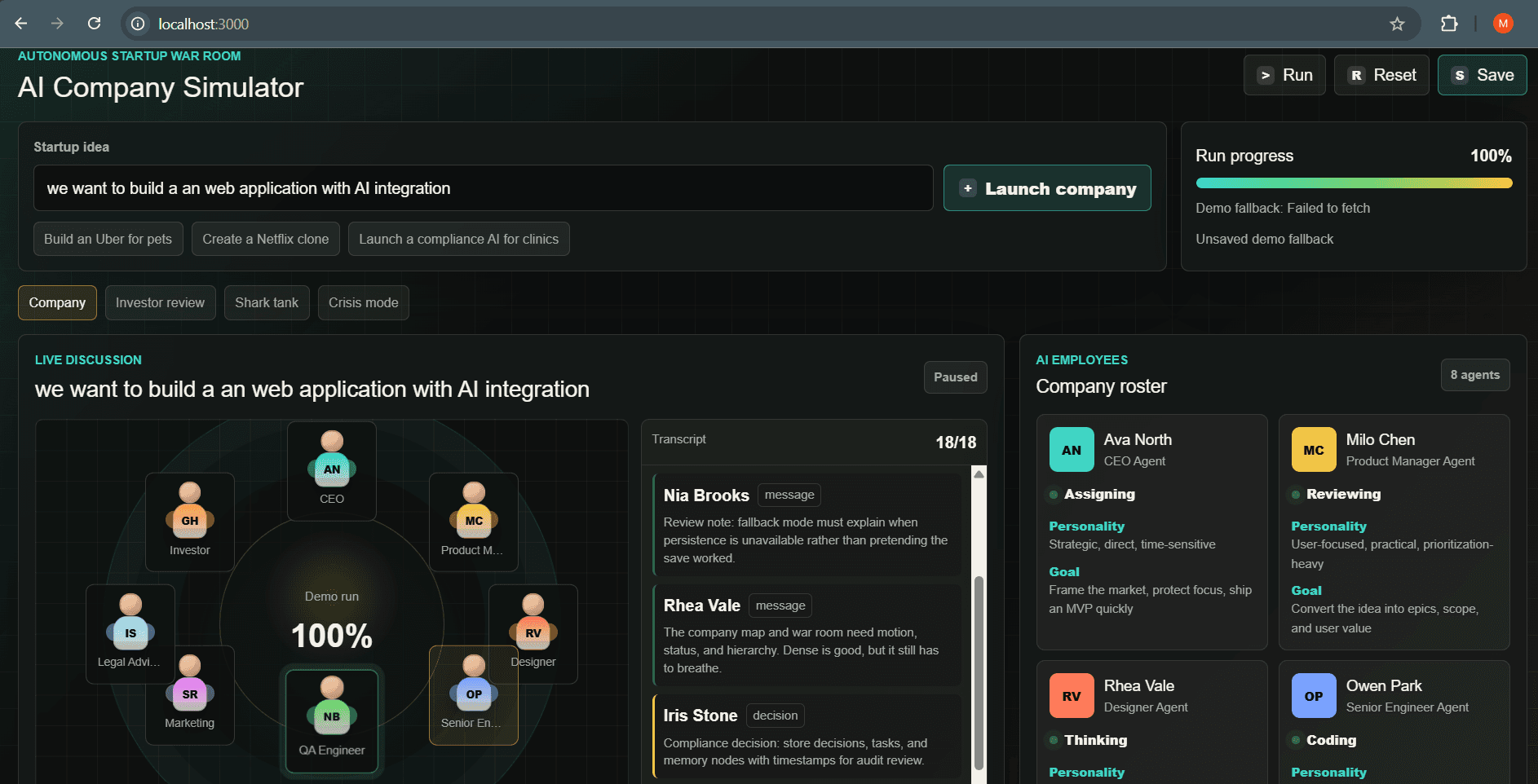Click Ava North's Assigning status
This screenshot has height=784, width=1538.
[1092, 494]
